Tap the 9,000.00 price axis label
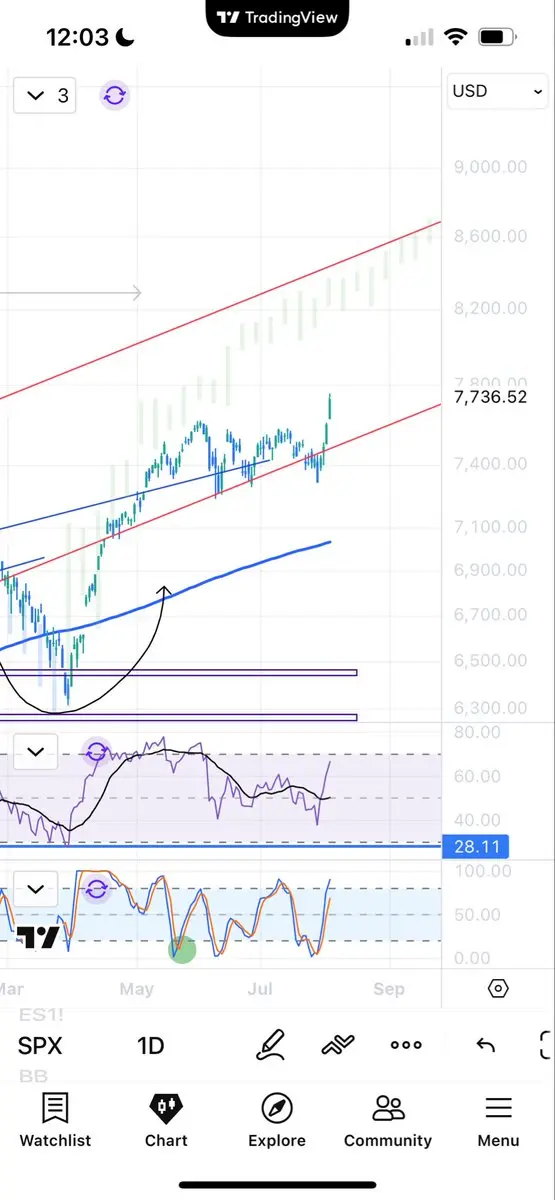555x1200 pixels. [x=490, y=167]
